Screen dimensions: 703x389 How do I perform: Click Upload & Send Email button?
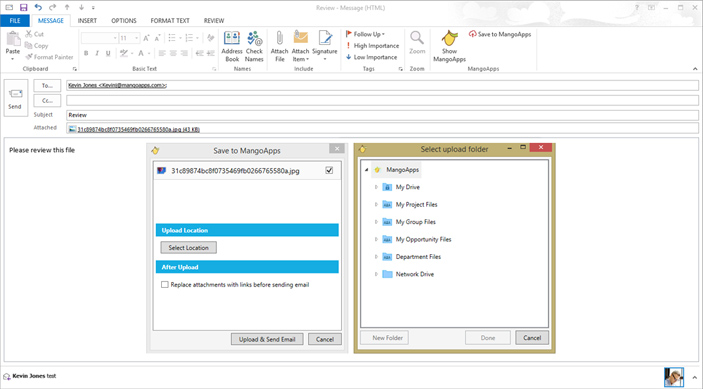click(x=267, y=339)
